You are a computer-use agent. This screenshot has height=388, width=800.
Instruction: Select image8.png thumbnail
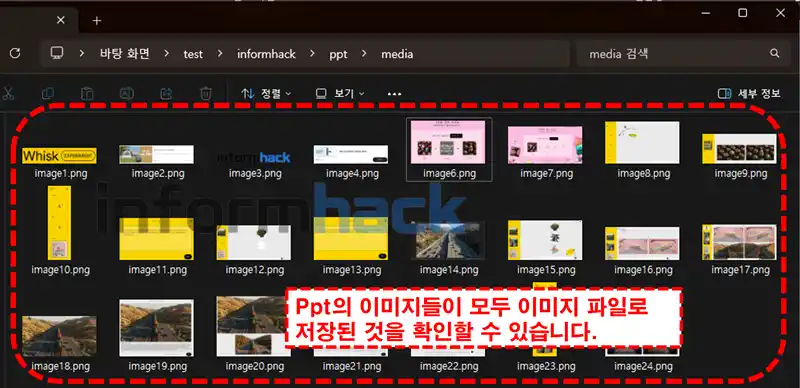click(642, 142)
